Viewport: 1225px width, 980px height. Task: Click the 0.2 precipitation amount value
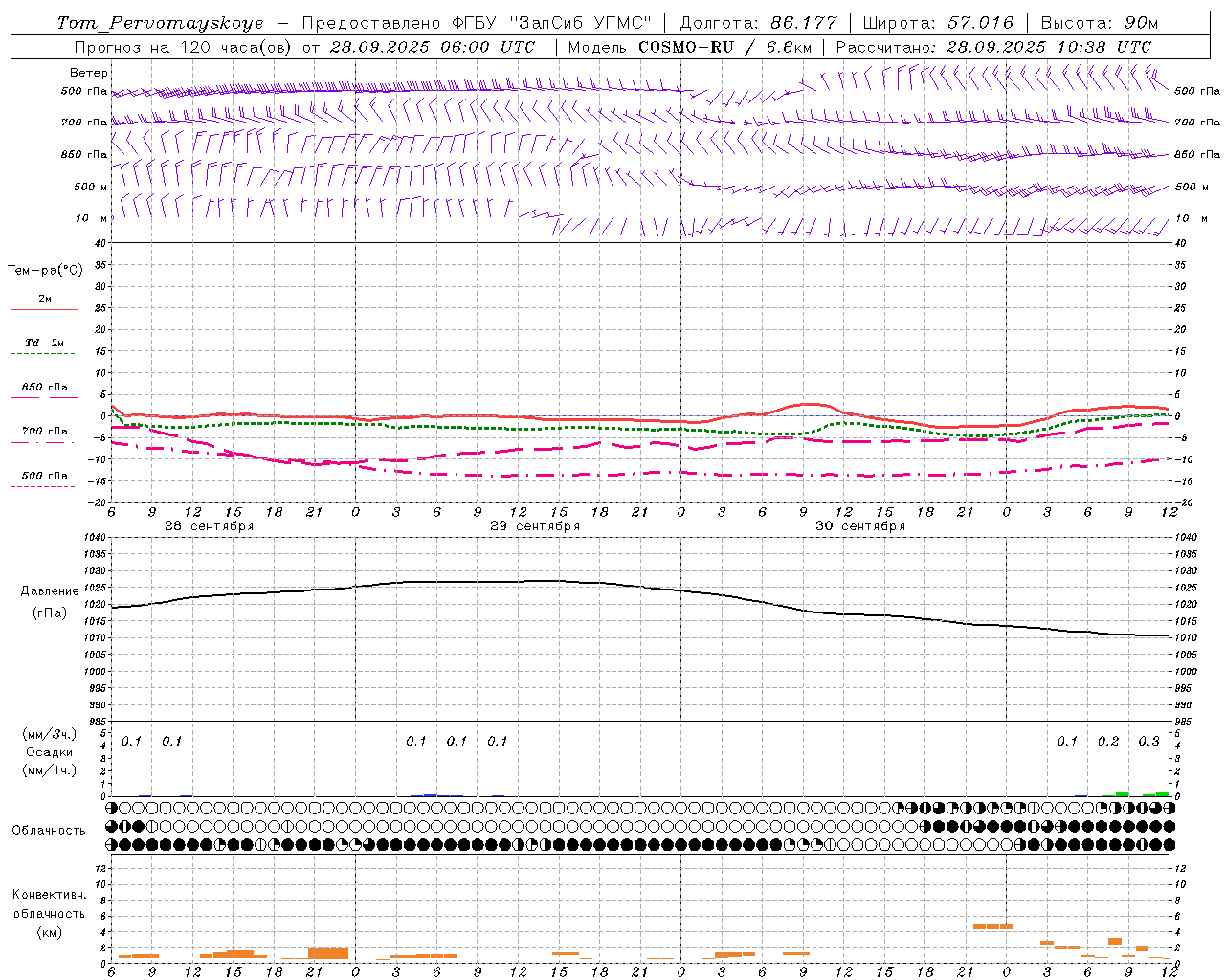click(1108, 741)
